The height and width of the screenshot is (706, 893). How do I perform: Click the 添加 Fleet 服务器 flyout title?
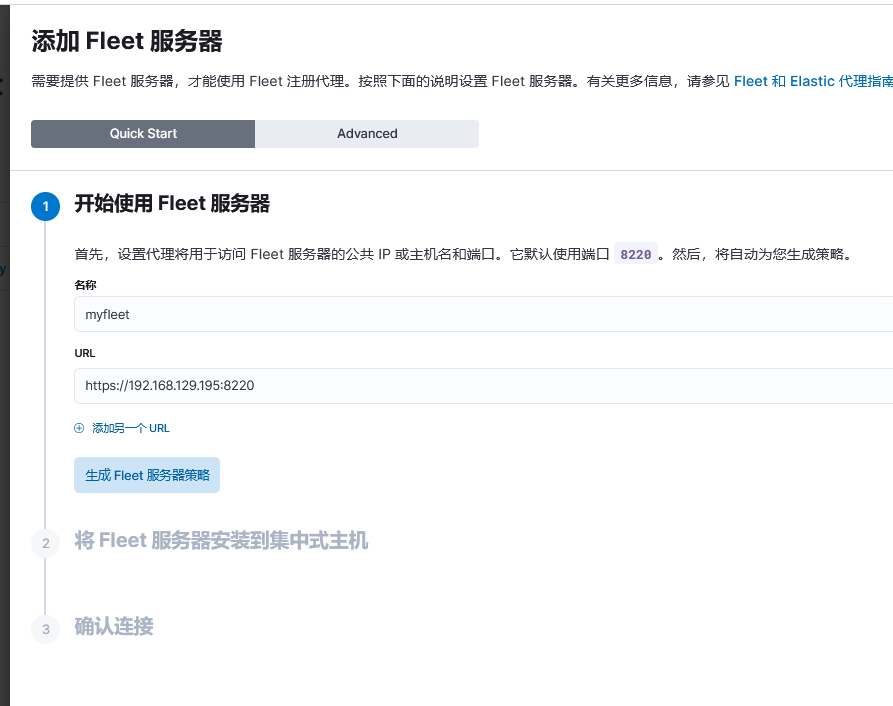tap(127, 41)
